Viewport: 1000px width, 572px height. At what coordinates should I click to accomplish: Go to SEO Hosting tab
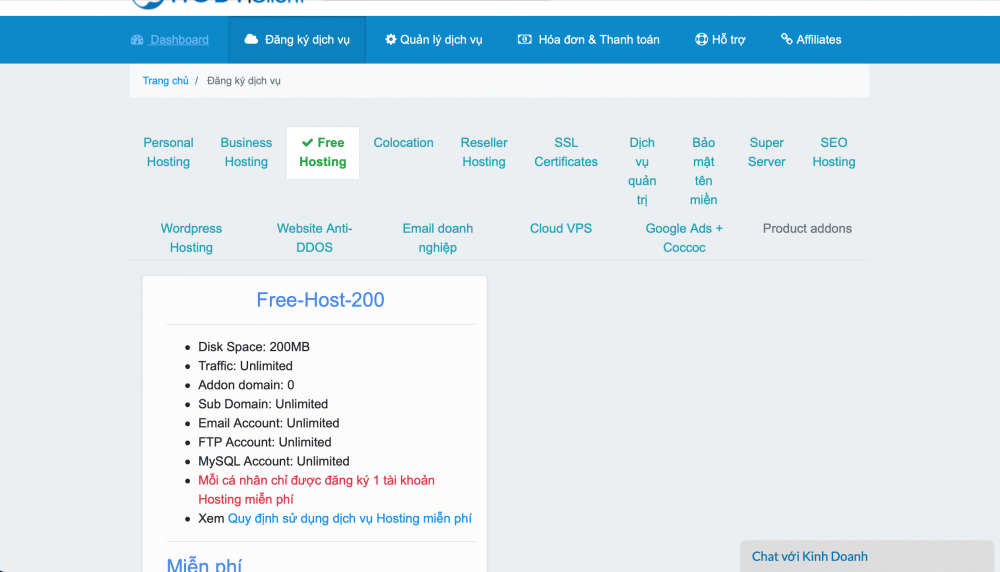[834, 152]
